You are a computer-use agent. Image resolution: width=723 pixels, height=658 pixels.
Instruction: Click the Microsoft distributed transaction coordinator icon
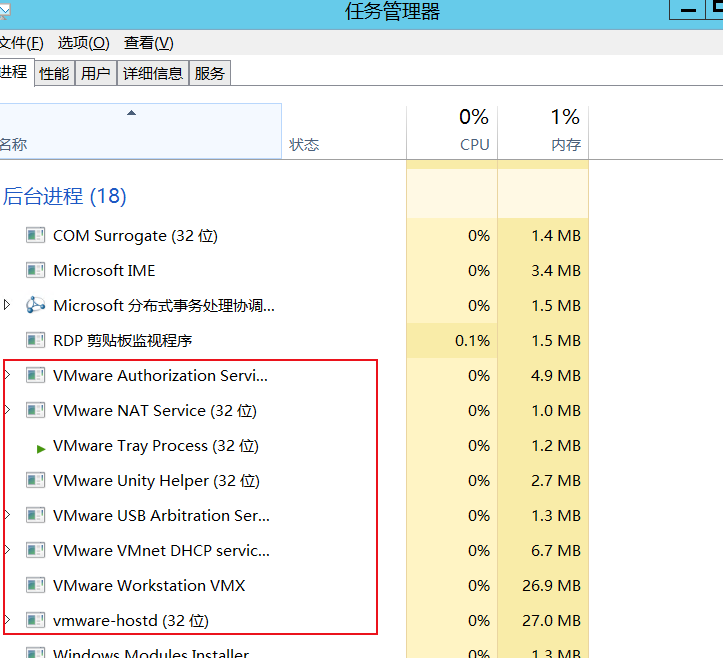(x=35, y=305)
